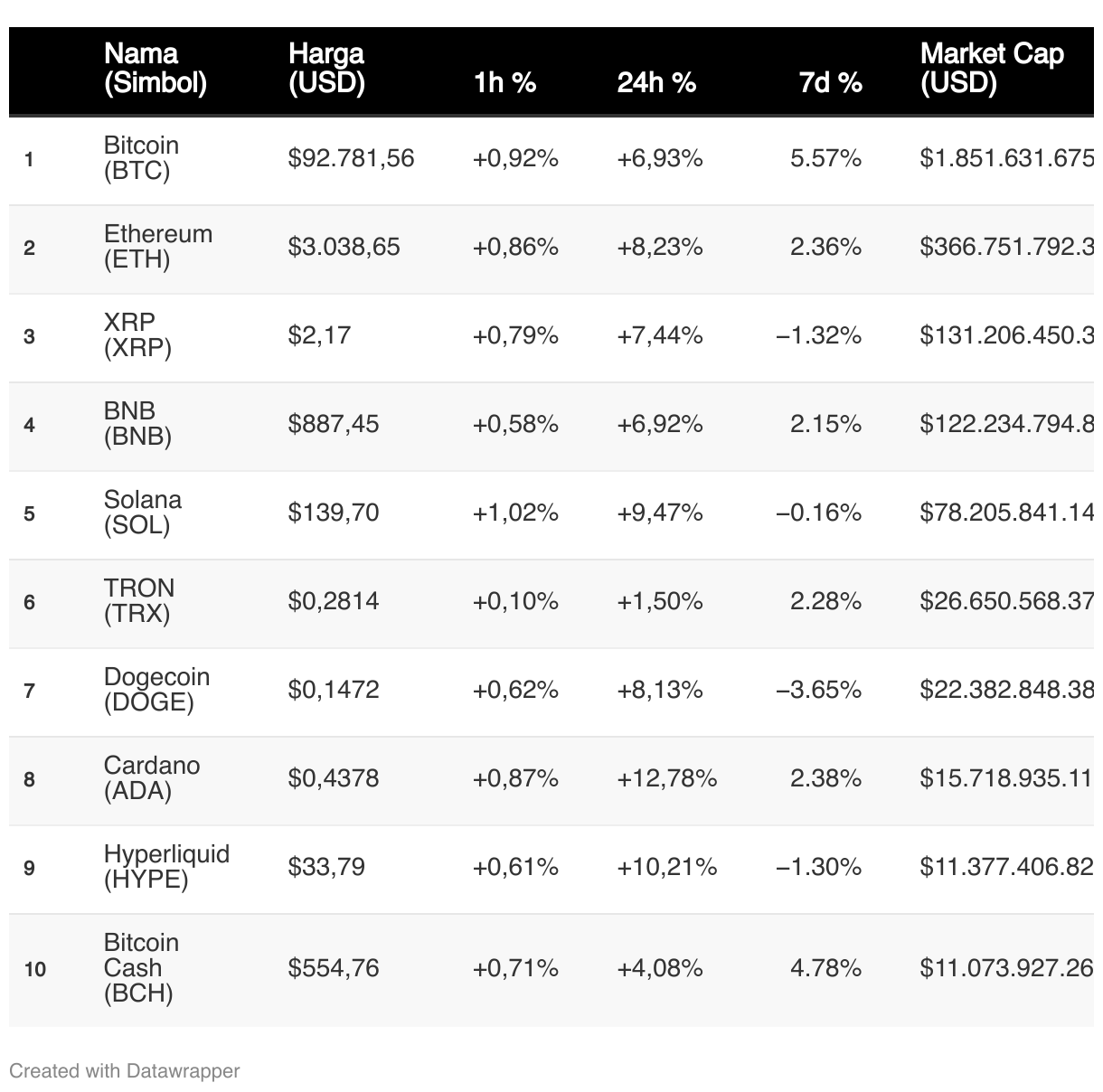The height and width of the screenshot is (1092, 1103).
Task: Click BNB price $887,45
Action: click(x=334, y=424)
